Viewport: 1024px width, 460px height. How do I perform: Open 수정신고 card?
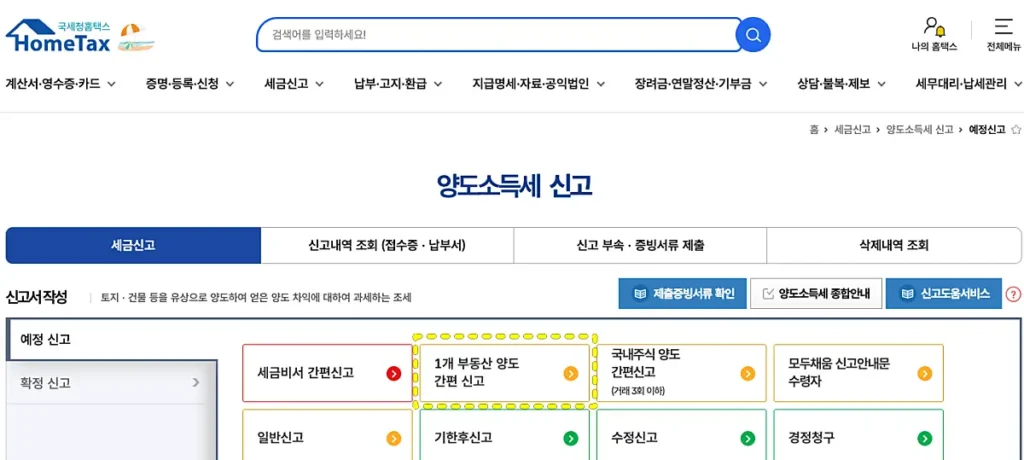pyautogui.click(x=682, y=435)
